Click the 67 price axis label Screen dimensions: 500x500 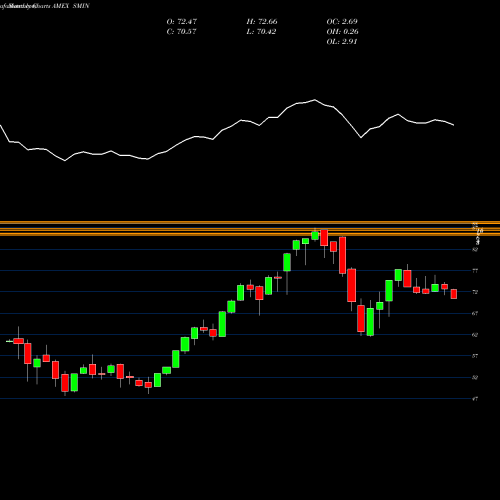(476, 313)
